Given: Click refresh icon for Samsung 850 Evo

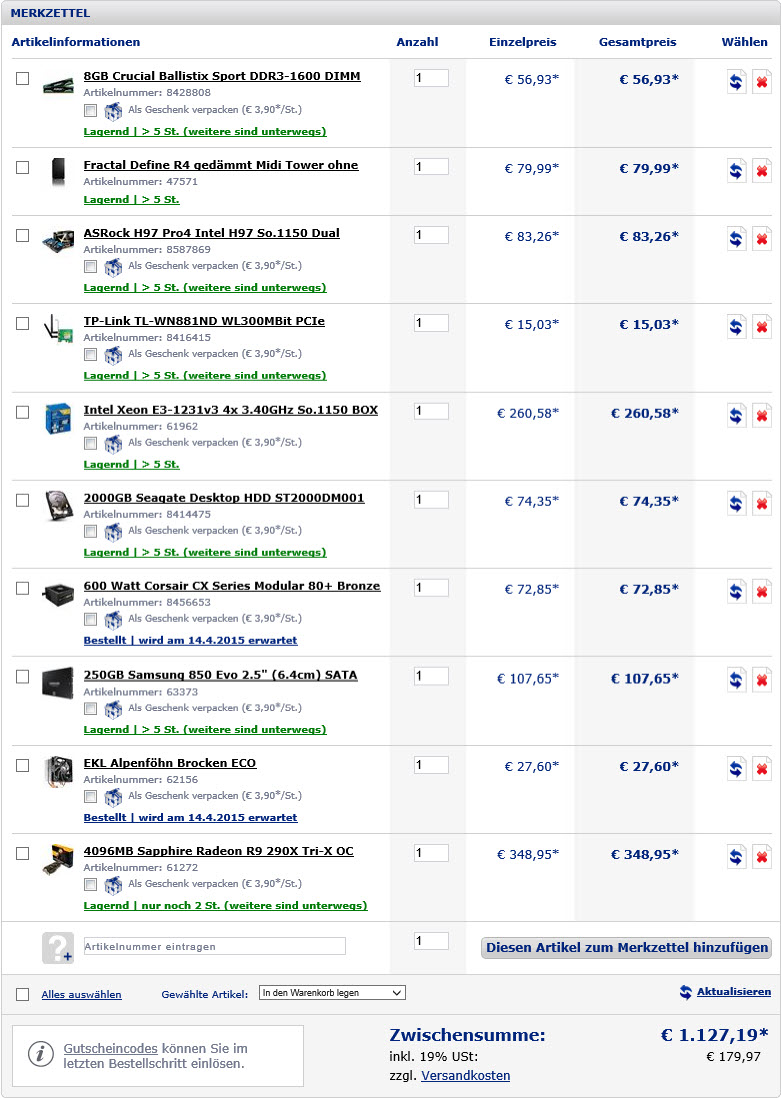Looking at the screenshot, I should tap(737, 681).
